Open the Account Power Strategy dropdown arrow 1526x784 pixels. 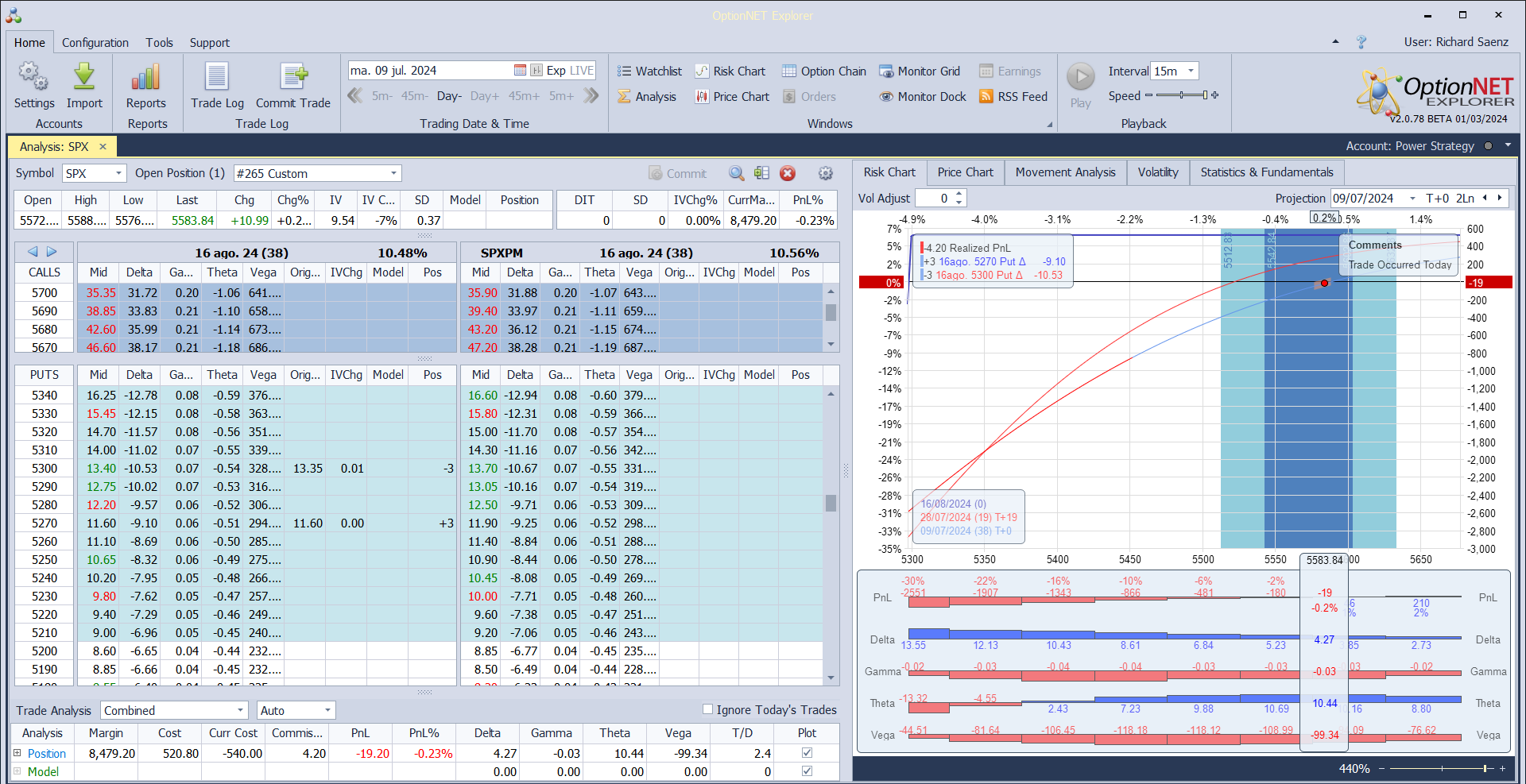click(x=1508, y=145)
